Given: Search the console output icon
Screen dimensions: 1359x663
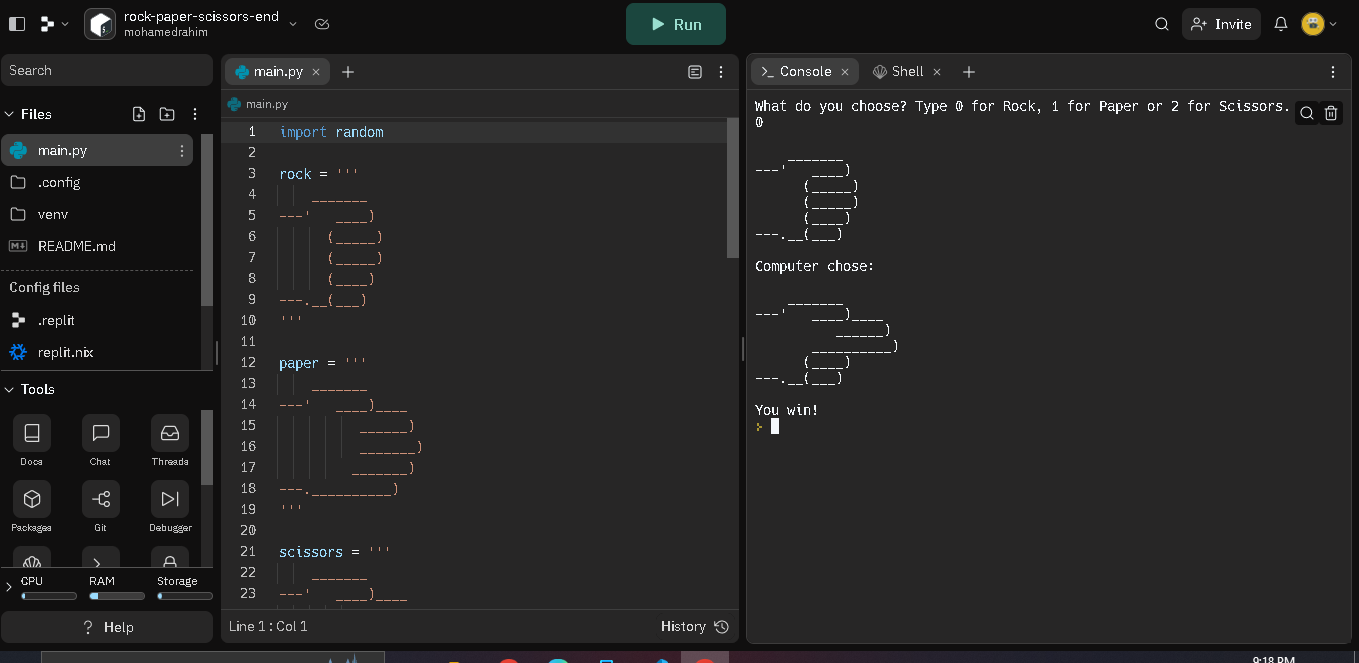Looking at the screenshot, I should tap(1307, 113).
